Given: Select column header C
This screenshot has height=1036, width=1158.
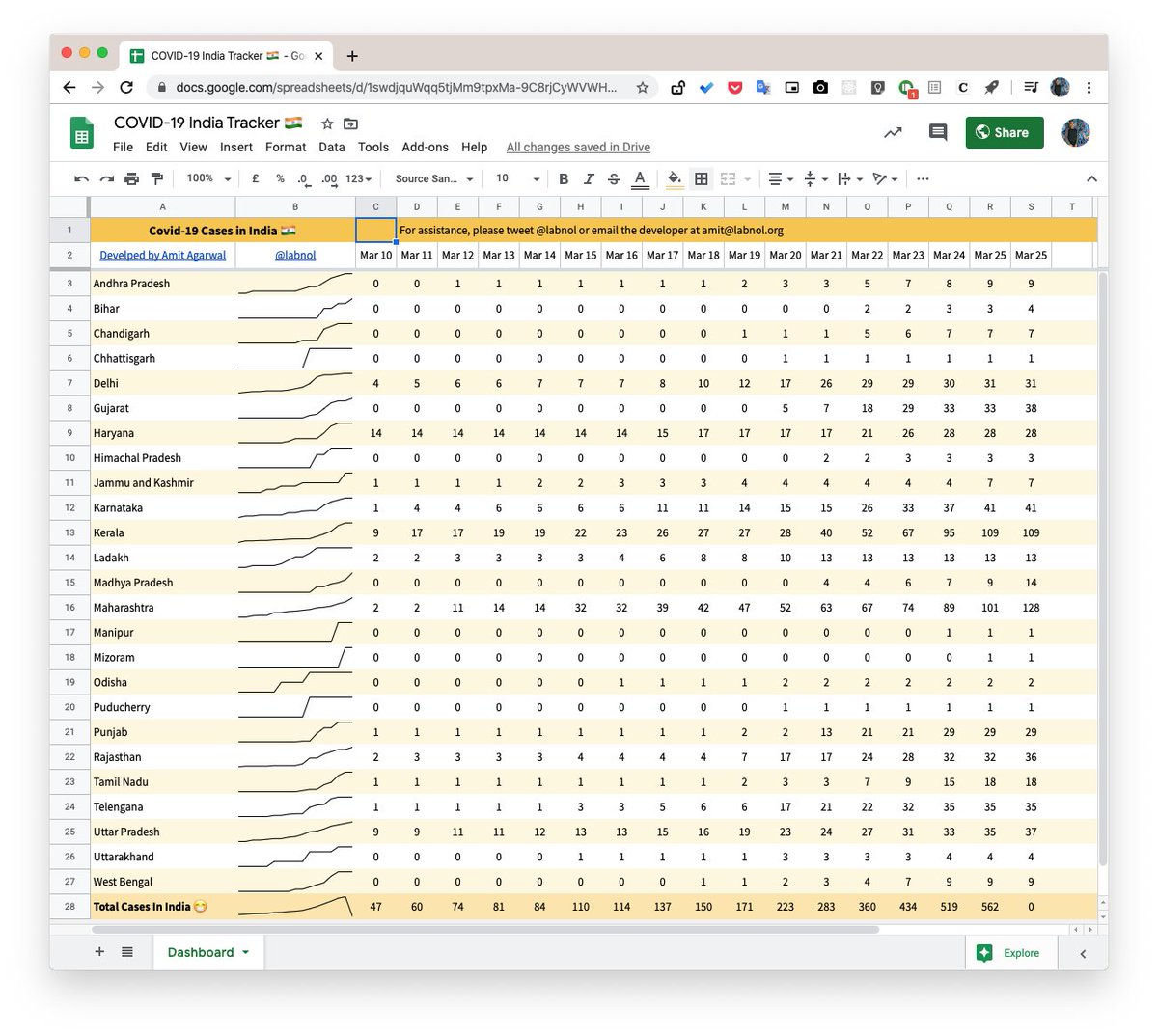Looking at the screenshot, I should coord(376,206).
